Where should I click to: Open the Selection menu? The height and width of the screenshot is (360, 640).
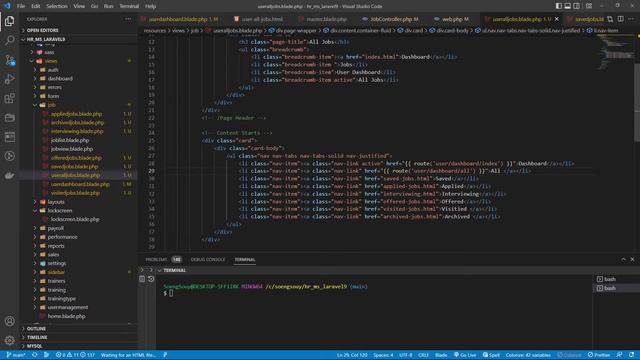pyautogui.click(x=57, y=6)
